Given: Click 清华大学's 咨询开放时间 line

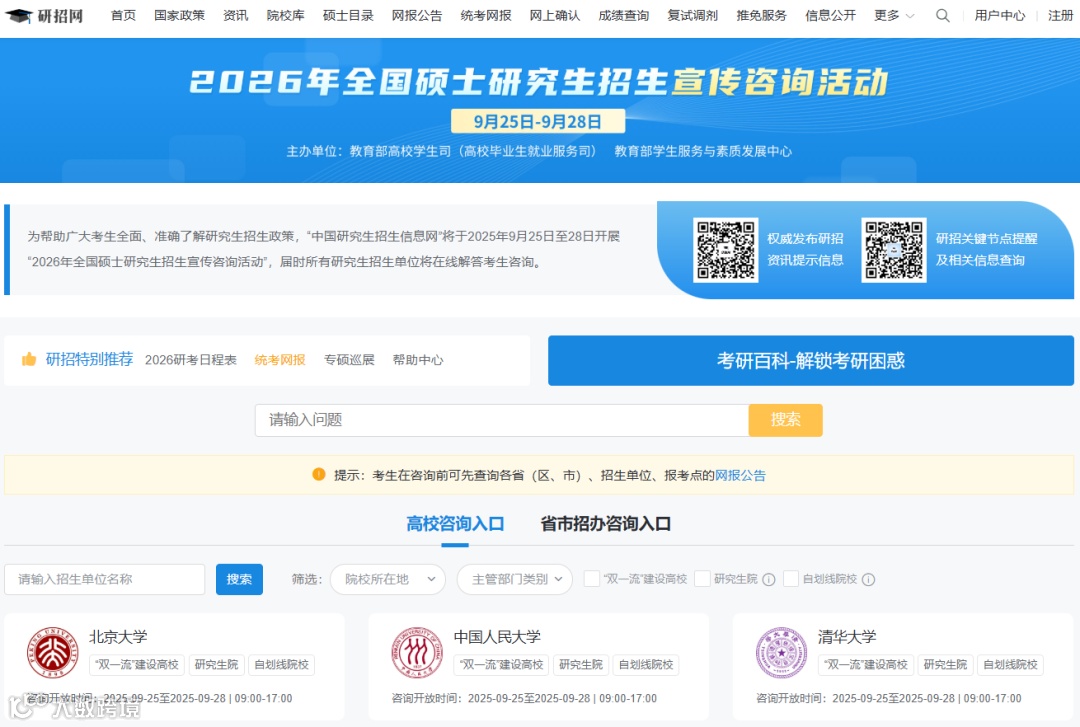Looking at the screenshot, I should pos(889,698).
